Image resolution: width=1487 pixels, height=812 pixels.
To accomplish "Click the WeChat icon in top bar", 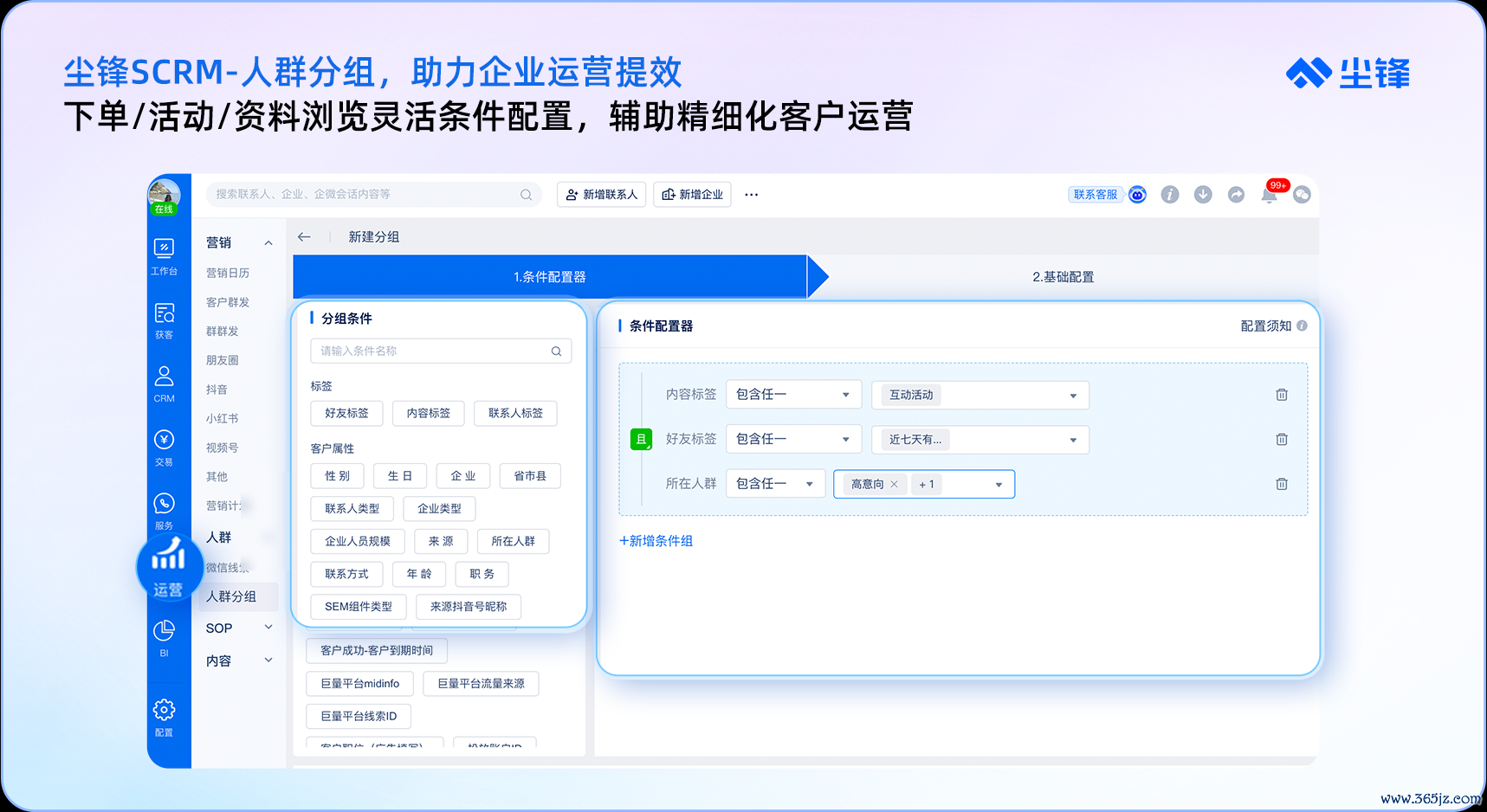I will (x=1302, y=195).
